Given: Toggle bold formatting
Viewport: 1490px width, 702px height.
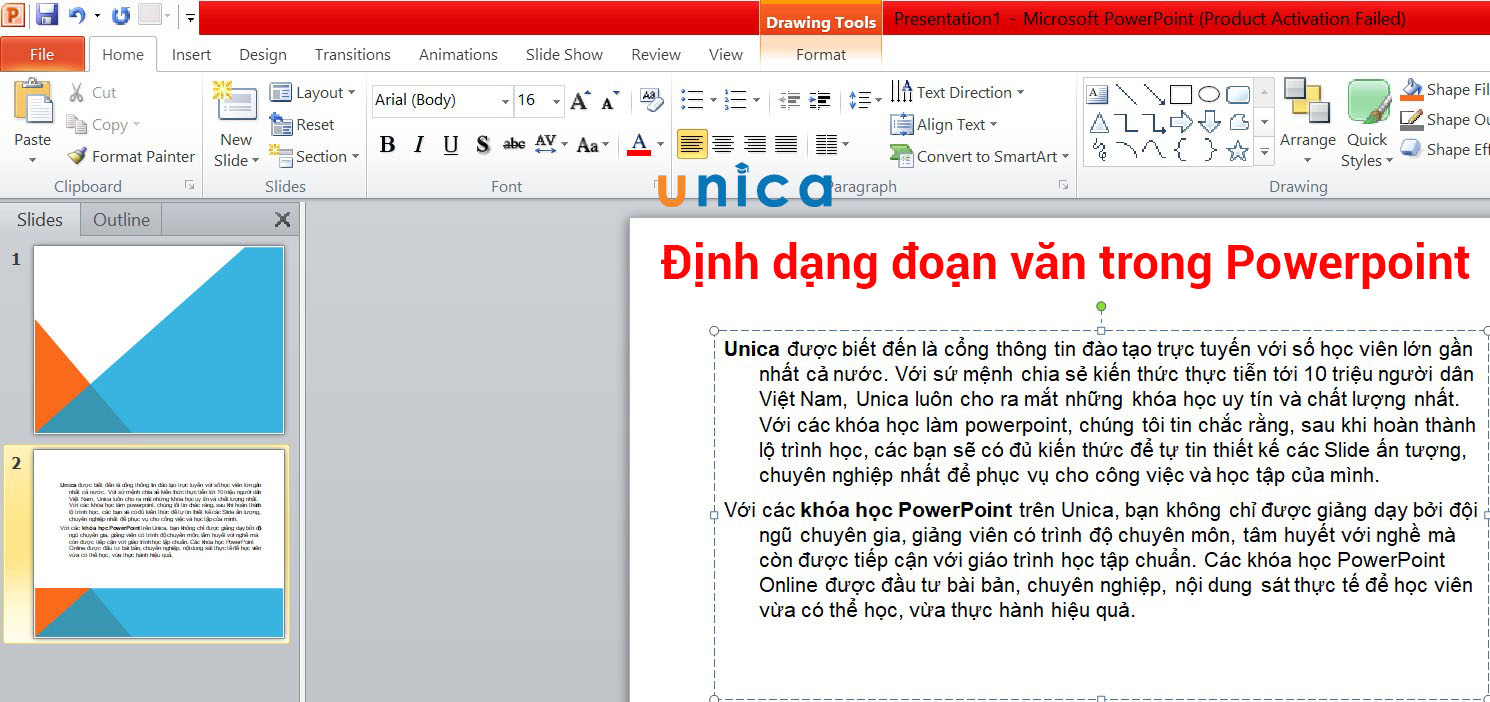Looking at the screenshot, I should point(387,145).
